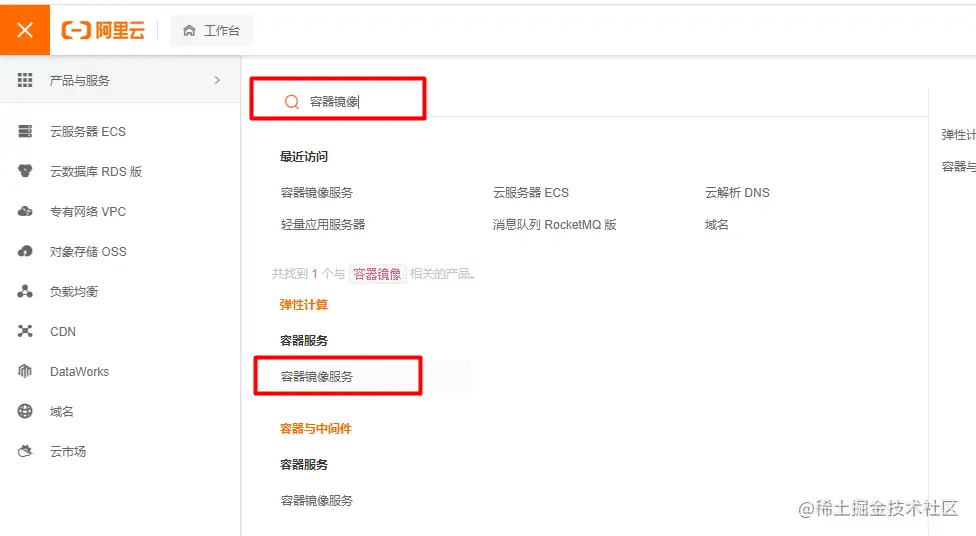
Task: Click the search magnifier icon
Action: click(x=292, y=101)
